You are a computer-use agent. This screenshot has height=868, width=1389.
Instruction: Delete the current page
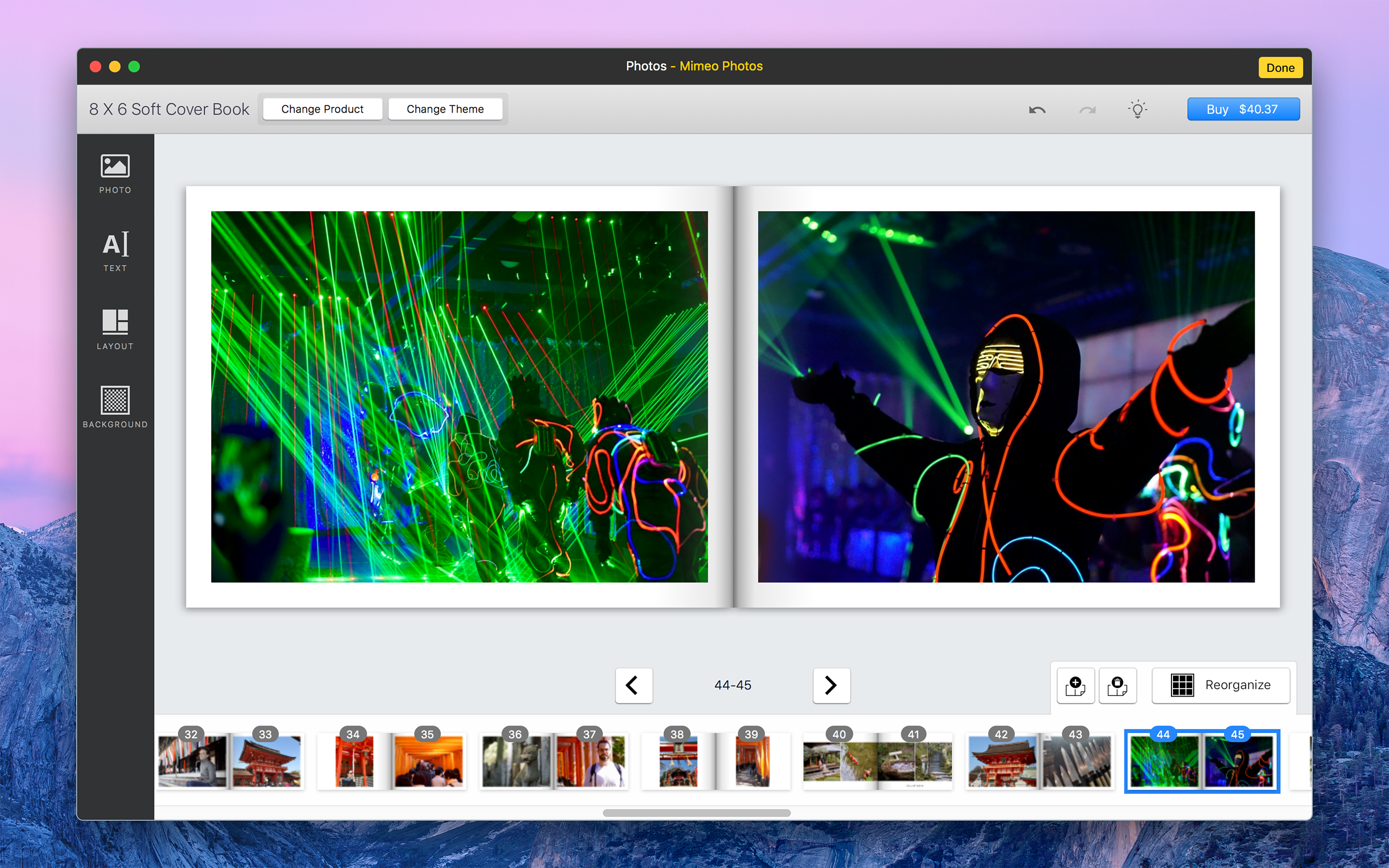tap(1118, 685)
